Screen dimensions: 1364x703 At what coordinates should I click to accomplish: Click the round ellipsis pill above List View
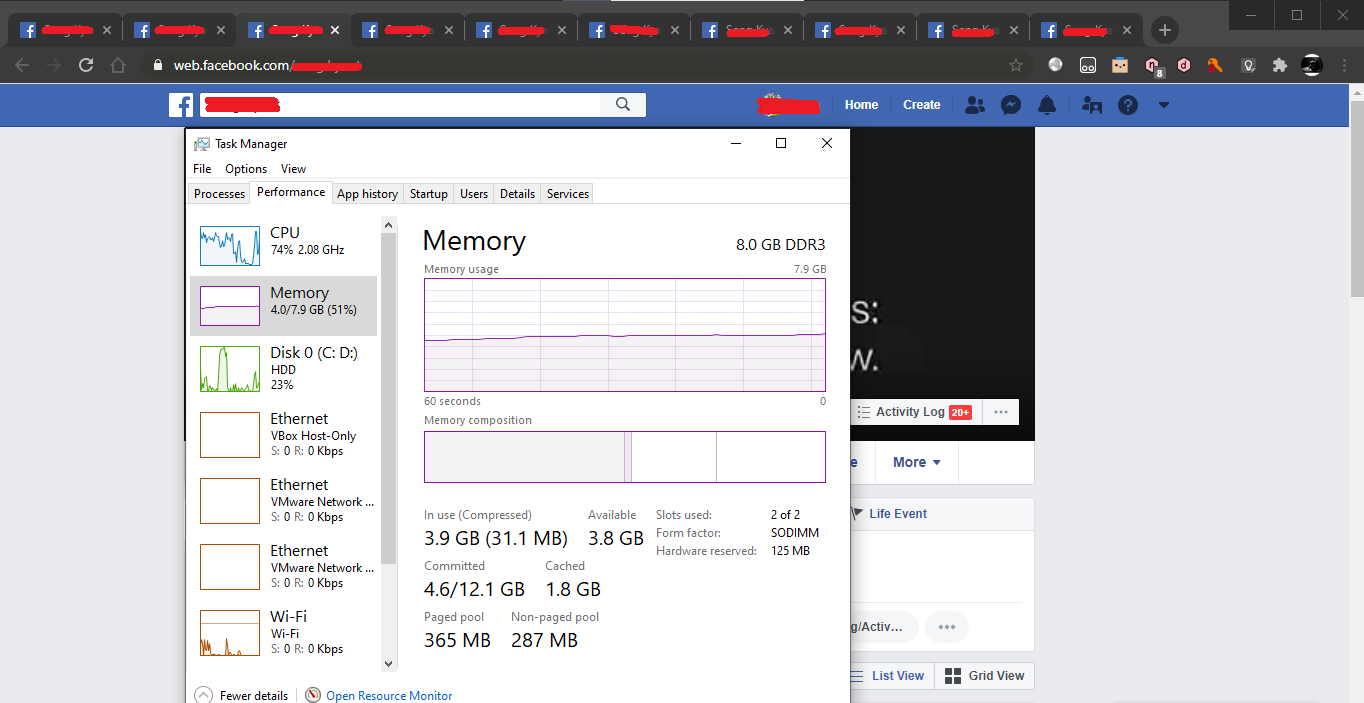[947, 627]
